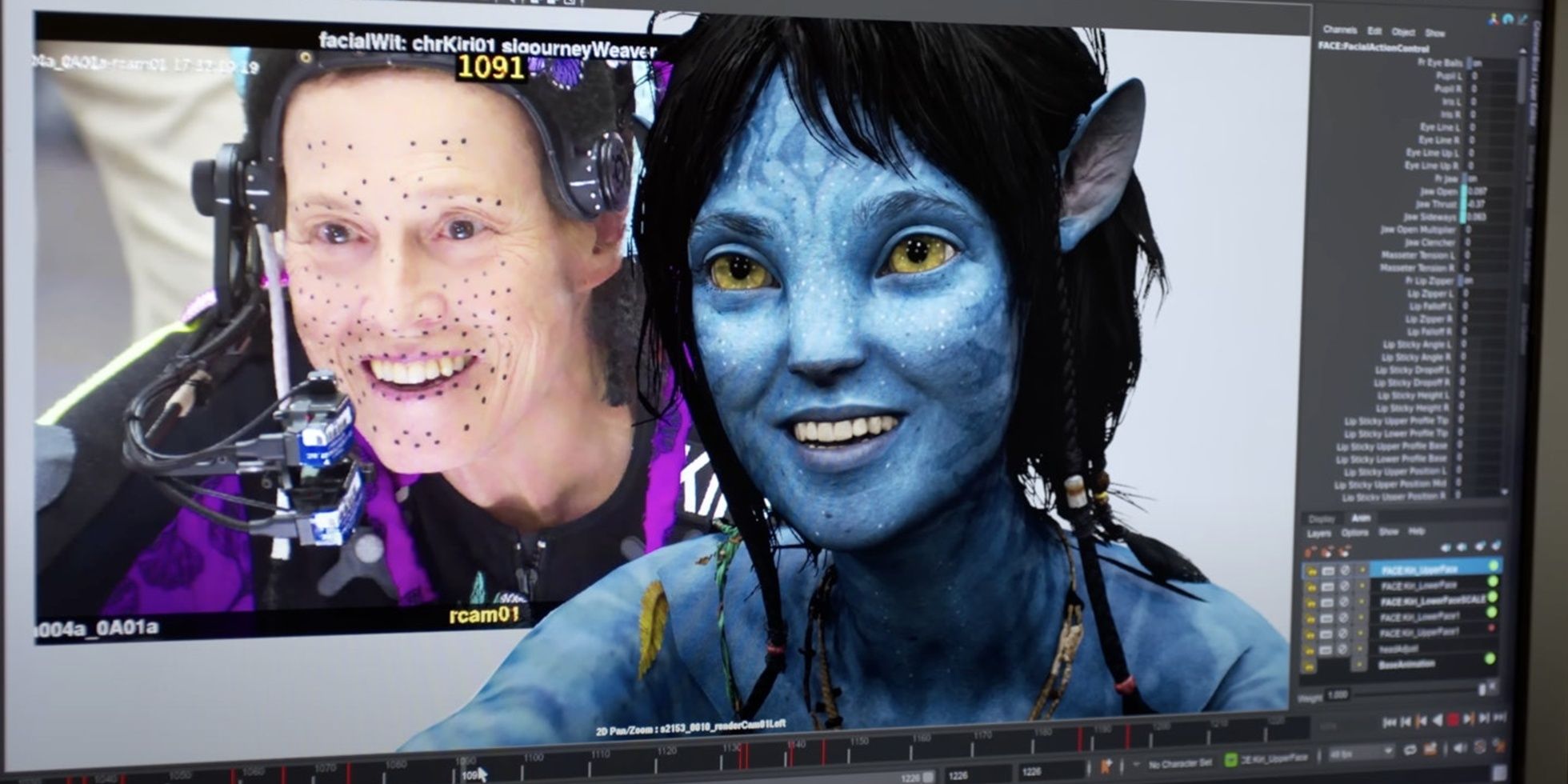
Task: Click the Jaw Open channel value field
Action: click(x=1488, y=191)
